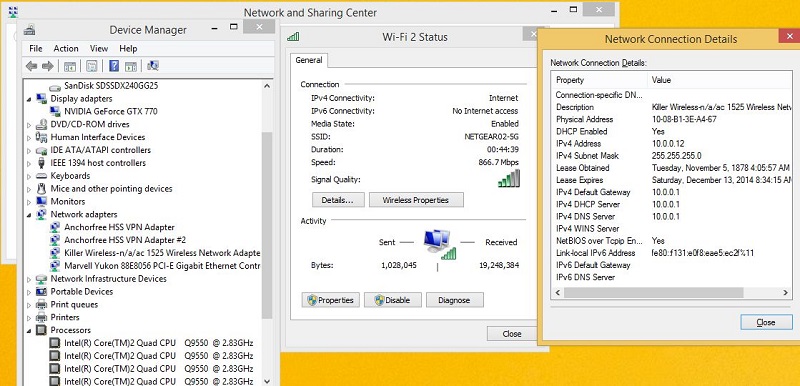
Task: Select the Anchorfree HSS VPN Adapter #2 entry
Action: [125, 240]
